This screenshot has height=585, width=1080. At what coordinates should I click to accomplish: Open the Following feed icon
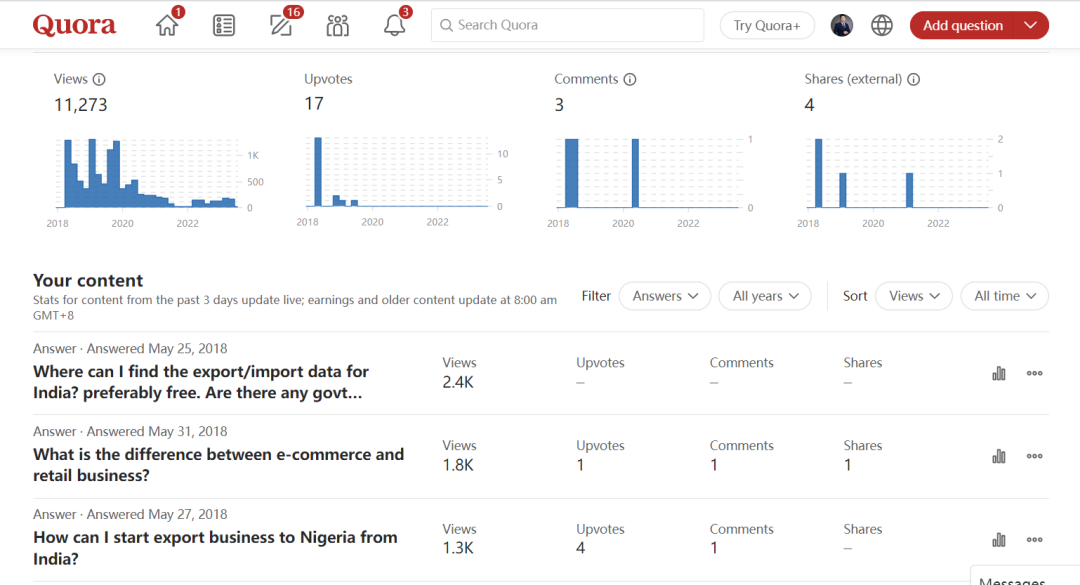pyautogui.click(x=224, y=26)
